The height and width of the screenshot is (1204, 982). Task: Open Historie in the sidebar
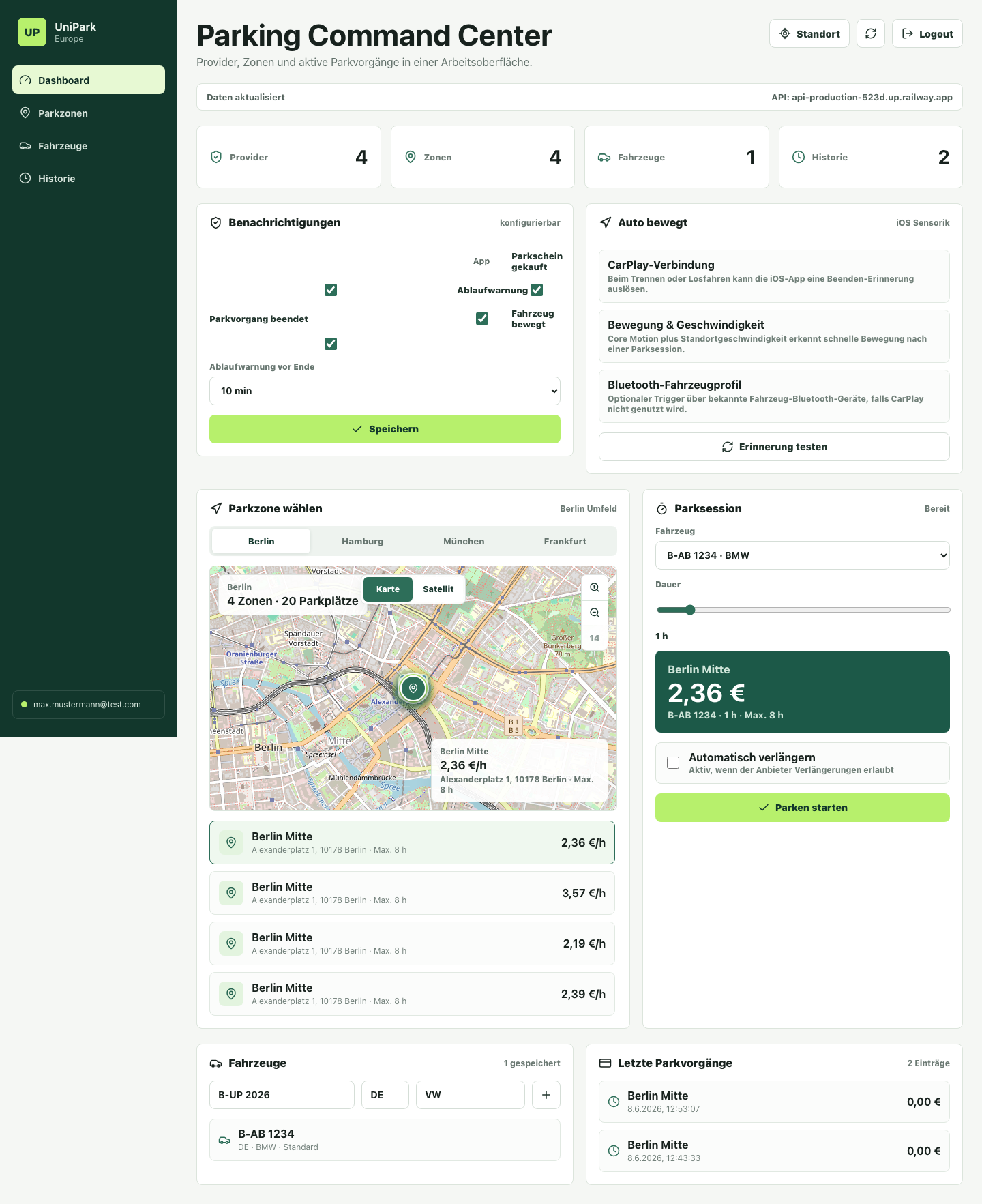pos(89,178)
